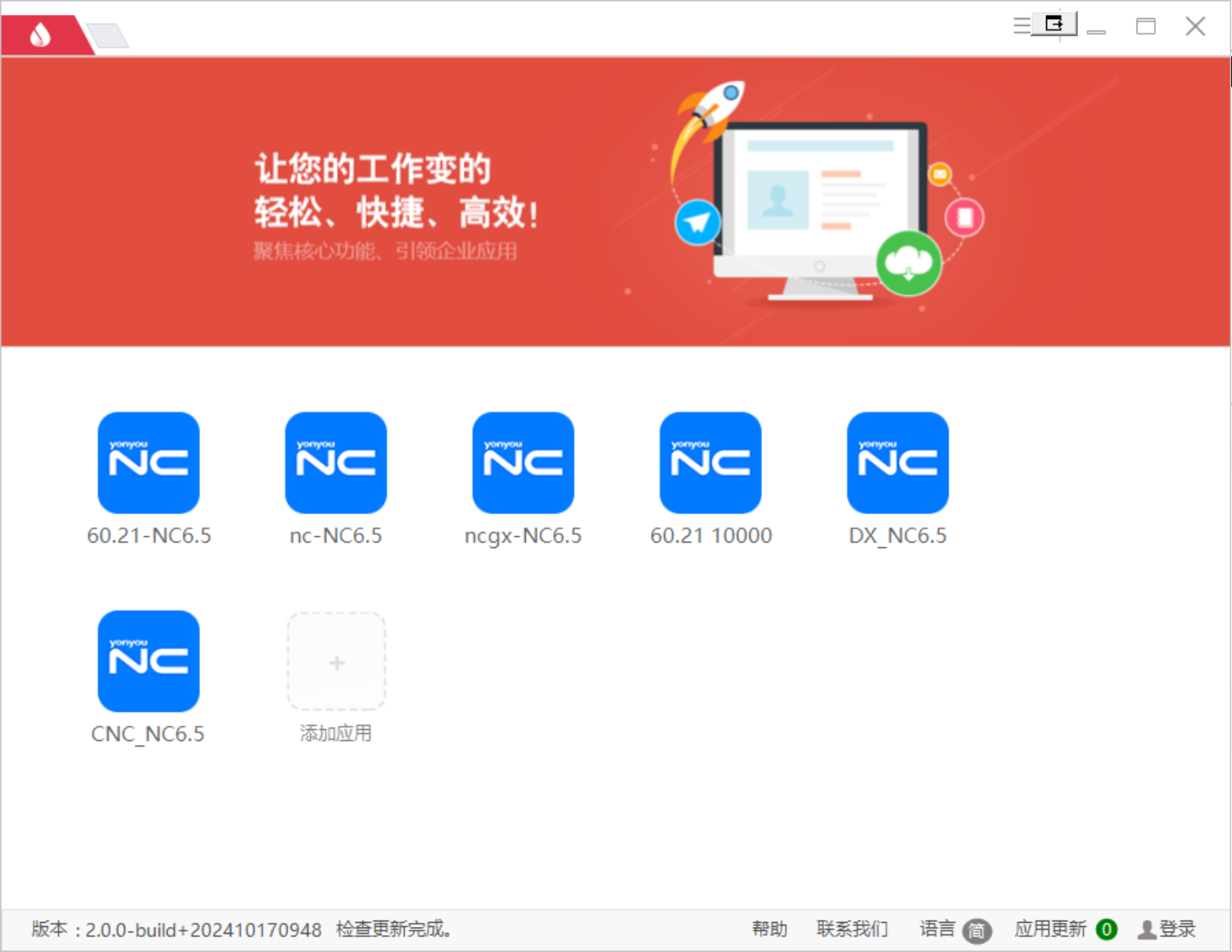Open the blank gray tab
This screenshot has width=1232, height=952.
pos(108,36)
